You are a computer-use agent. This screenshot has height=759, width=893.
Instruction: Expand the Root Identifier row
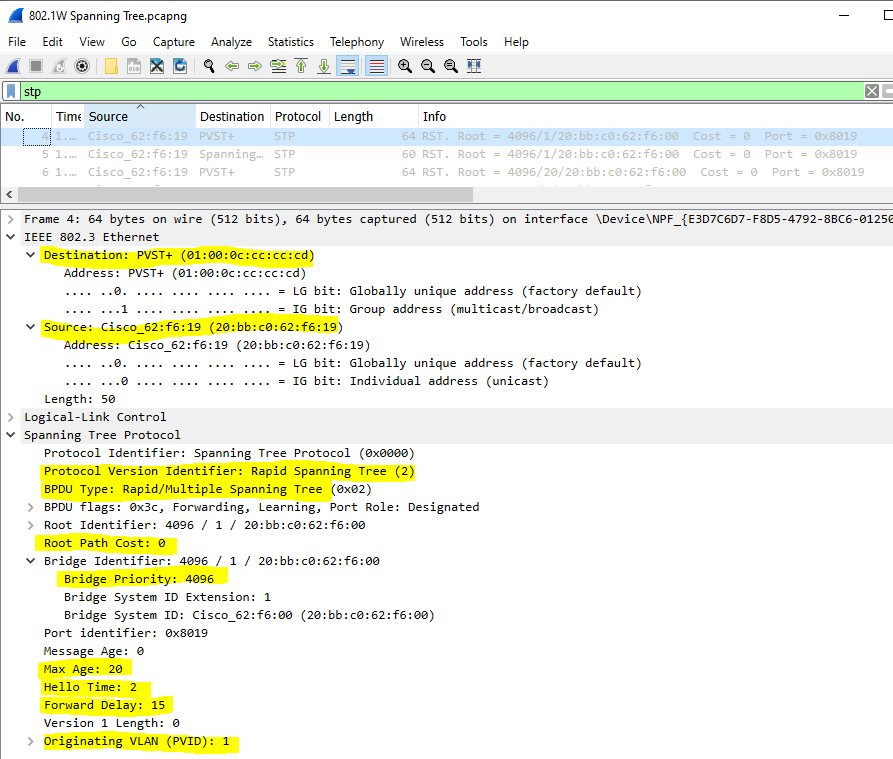pos(31,525)
